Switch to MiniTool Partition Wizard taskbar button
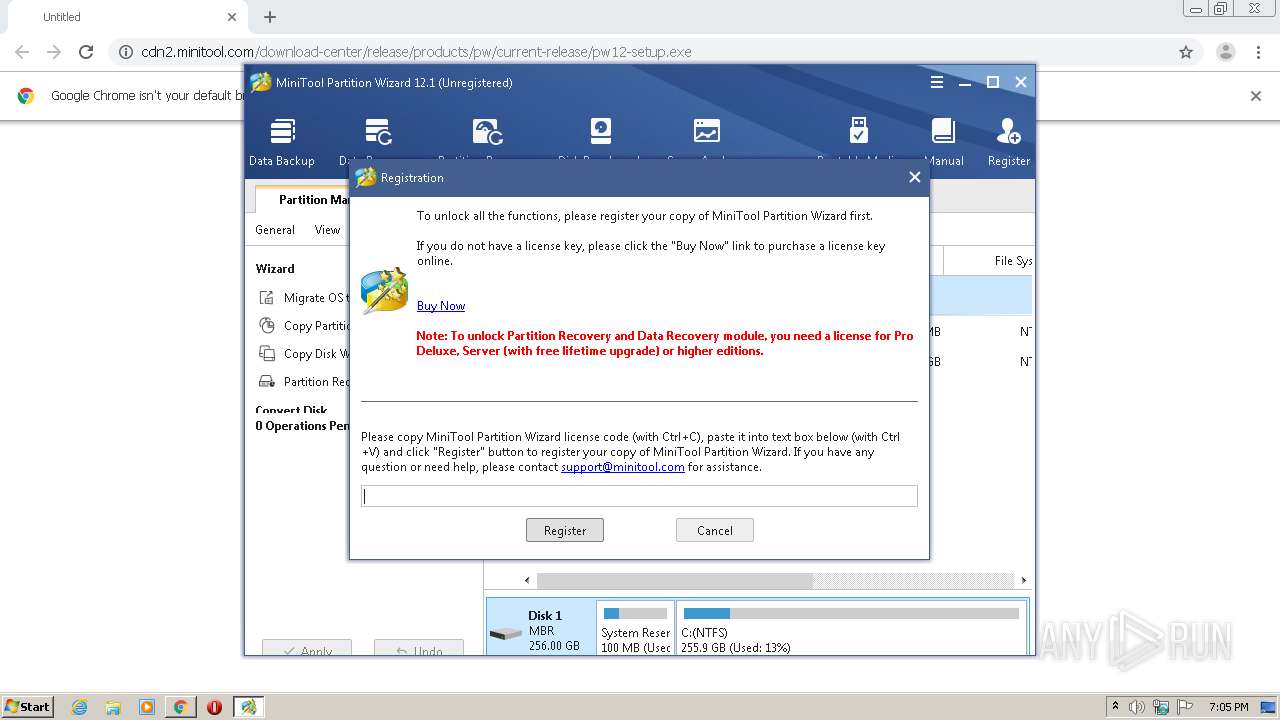The width and height of the screenshot is (1280, 720). click(248, 707)
